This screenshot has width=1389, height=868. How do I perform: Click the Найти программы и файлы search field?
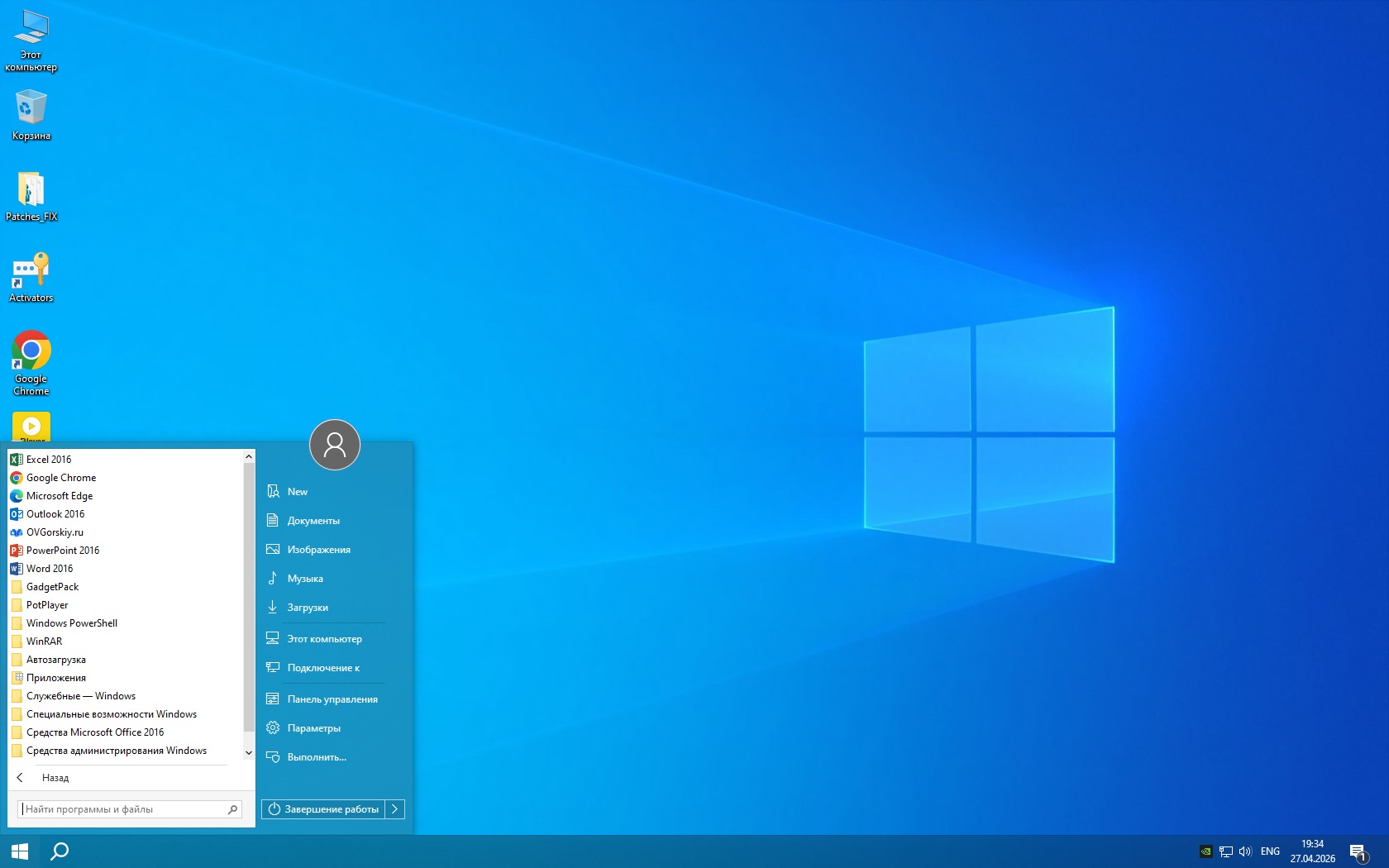point(124,809)
